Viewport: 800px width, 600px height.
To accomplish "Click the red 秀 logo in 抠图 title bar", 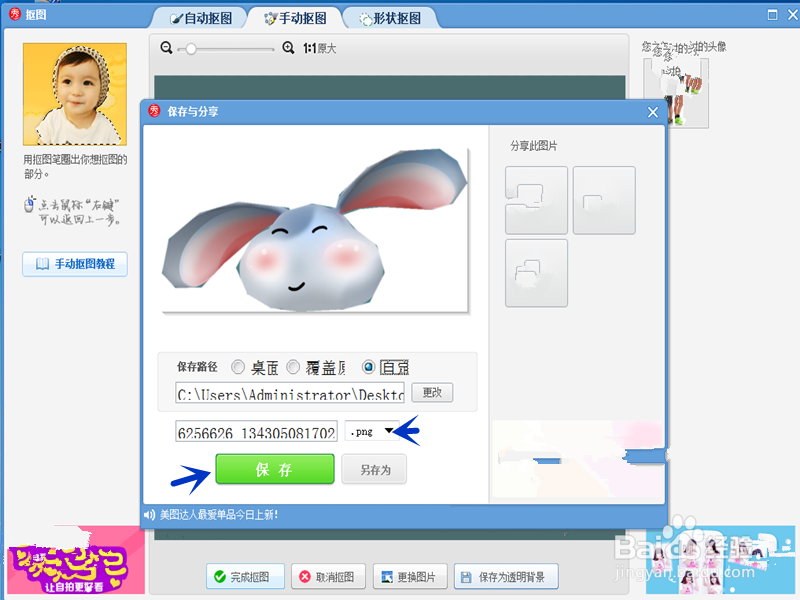I will (15, 14).
